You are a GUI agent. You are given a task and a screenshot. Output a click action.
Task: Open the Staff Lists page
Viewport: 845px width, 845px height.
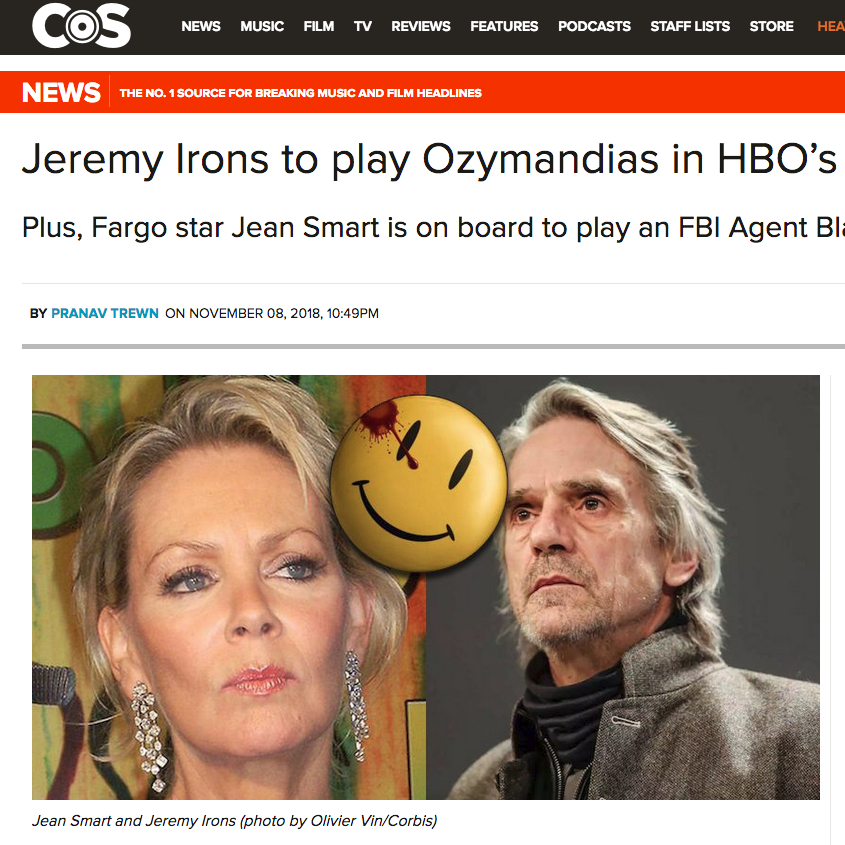[x=690, y=26]
